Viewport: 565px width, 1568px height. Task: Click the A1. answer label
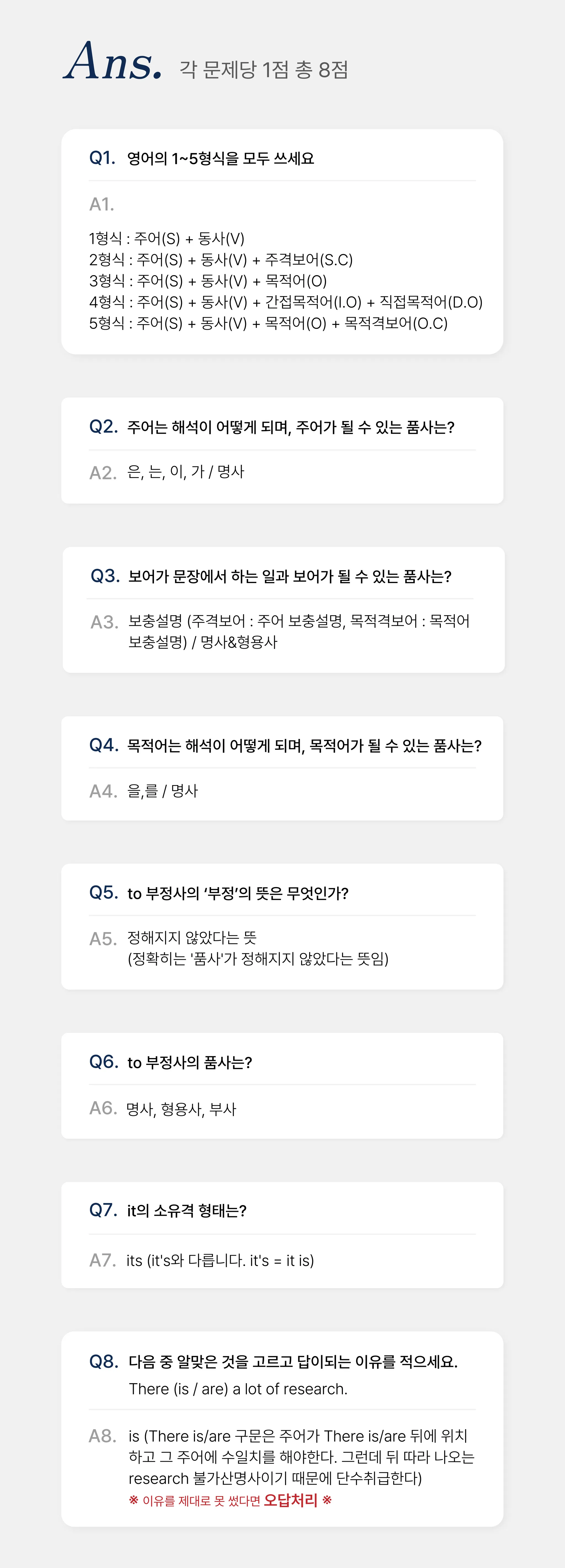click(102, 204)
